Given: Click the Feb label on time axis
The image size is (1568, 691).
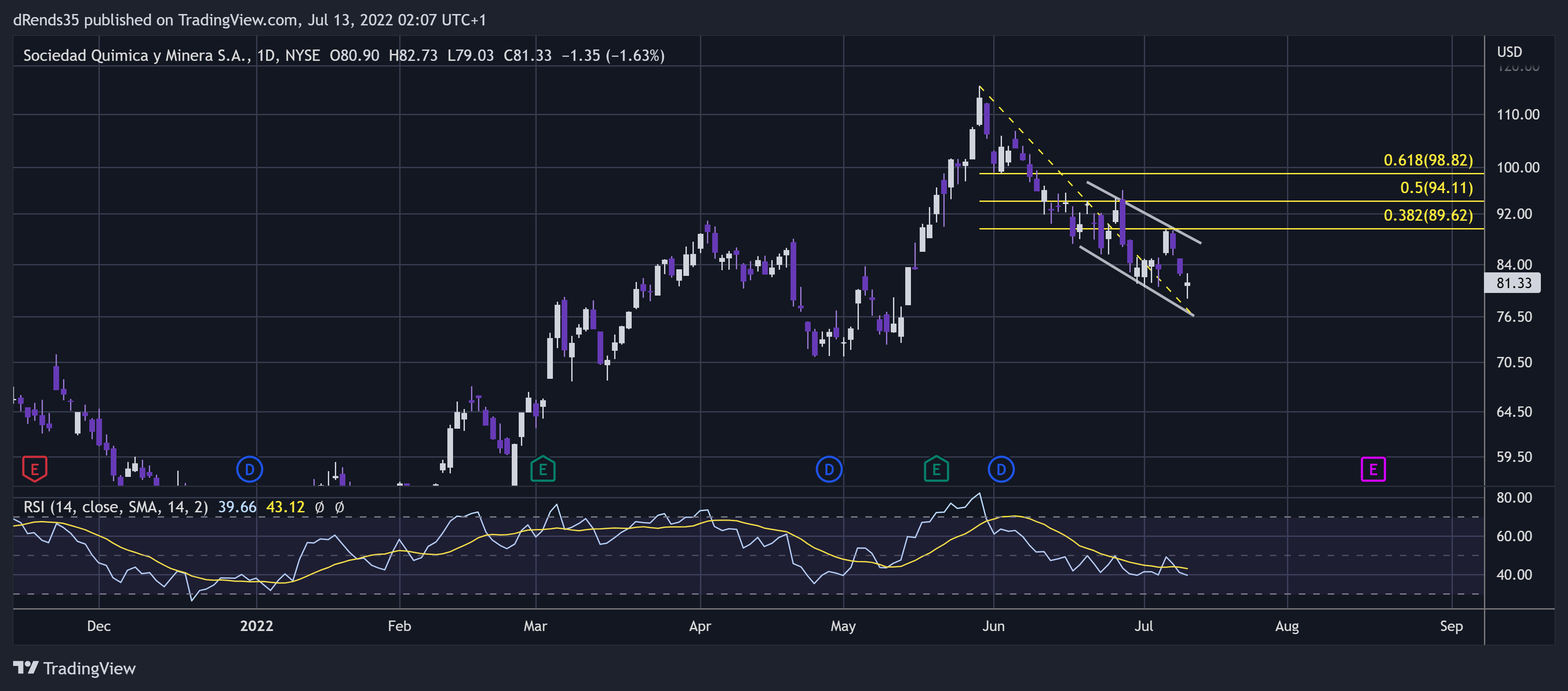Looking at the screenshot, I should (x=399, y=626).
